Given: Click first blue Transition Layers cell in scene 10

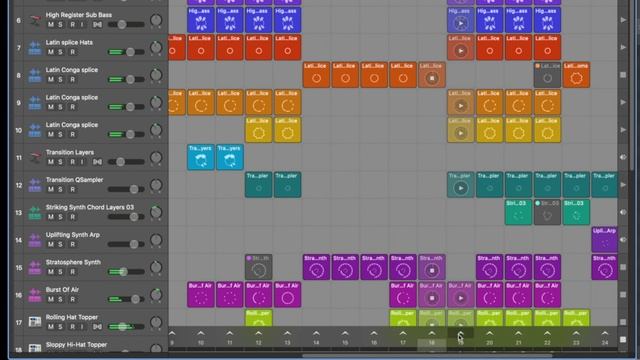Looking at the screenshot, I should pos(201,157).
